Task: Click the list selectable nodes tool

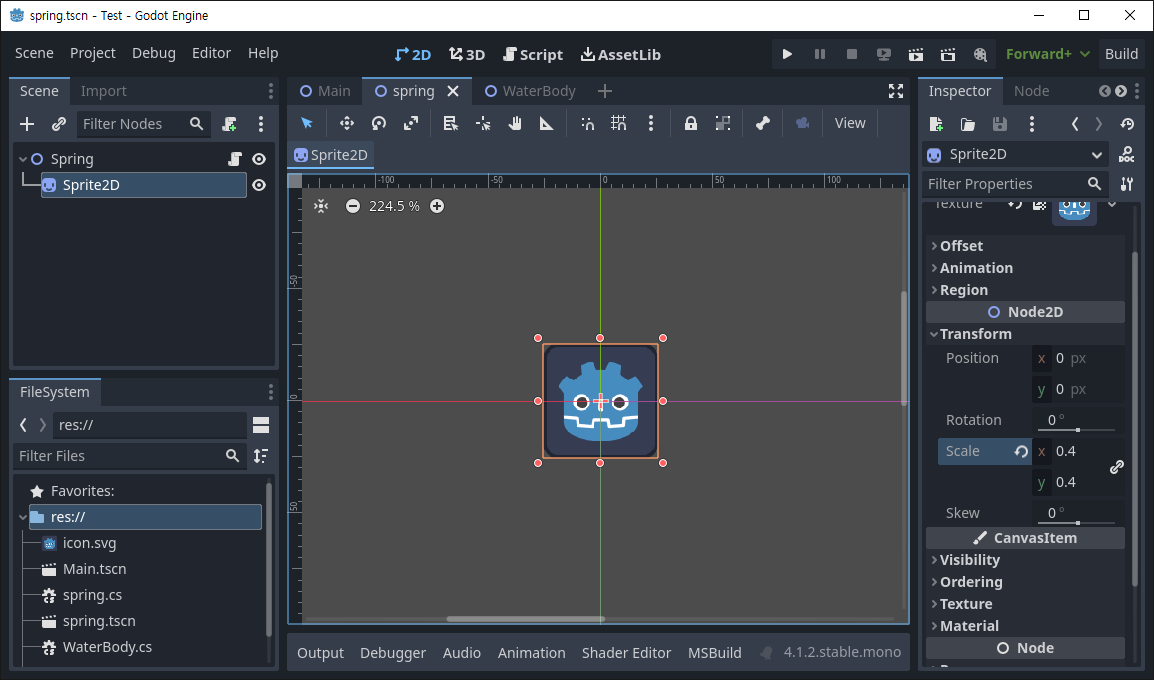Action: [450, 123]
